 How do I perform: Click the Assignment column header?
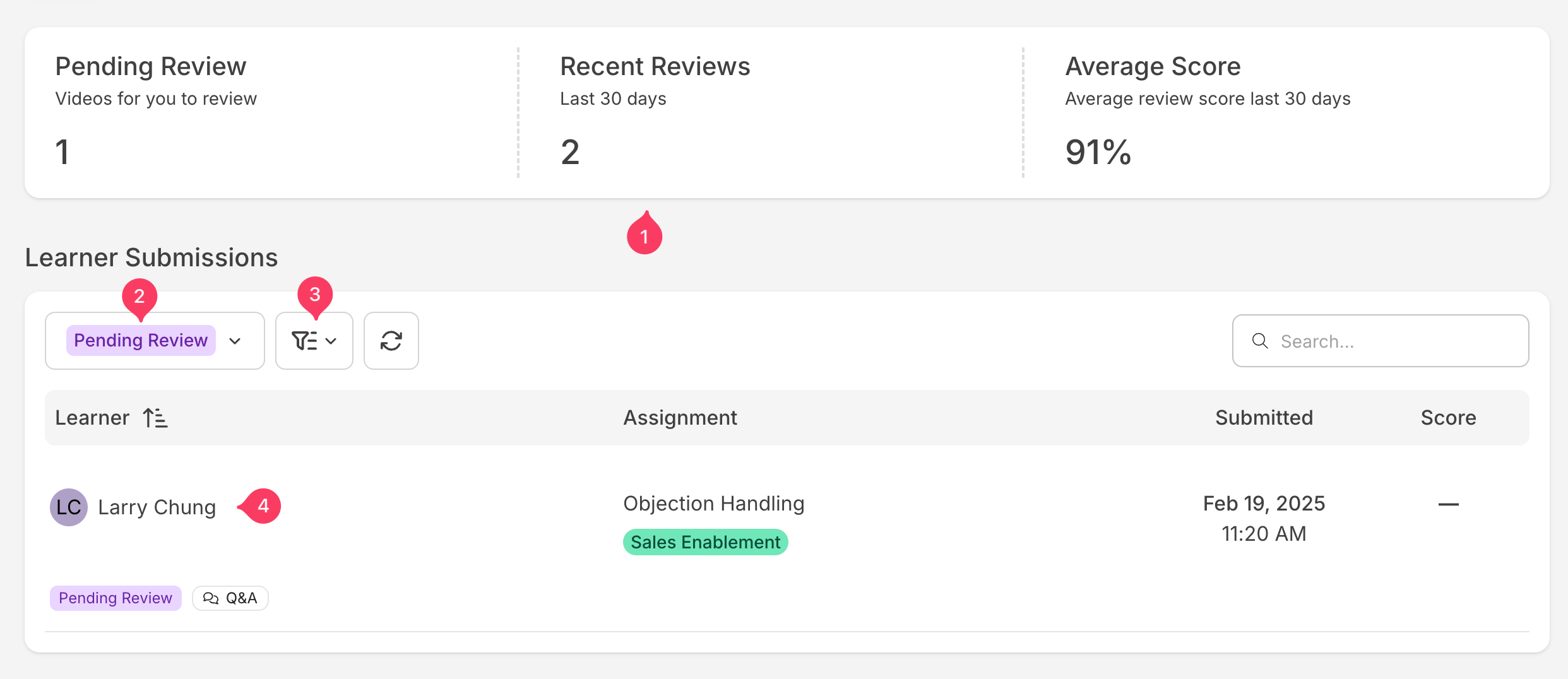pyautogui.click(x=680, y=418)
